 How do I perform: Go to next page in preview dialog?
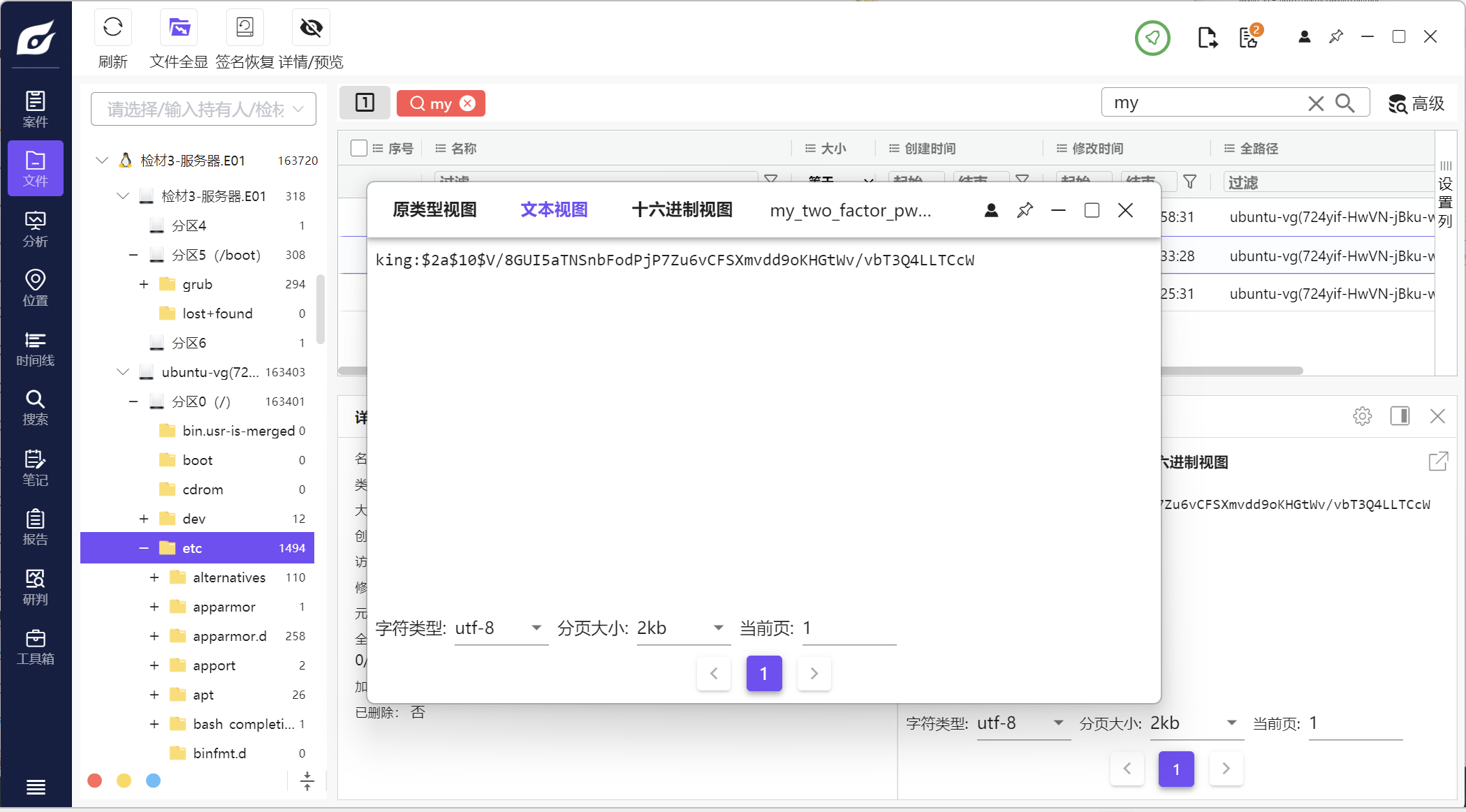point(814,674)
